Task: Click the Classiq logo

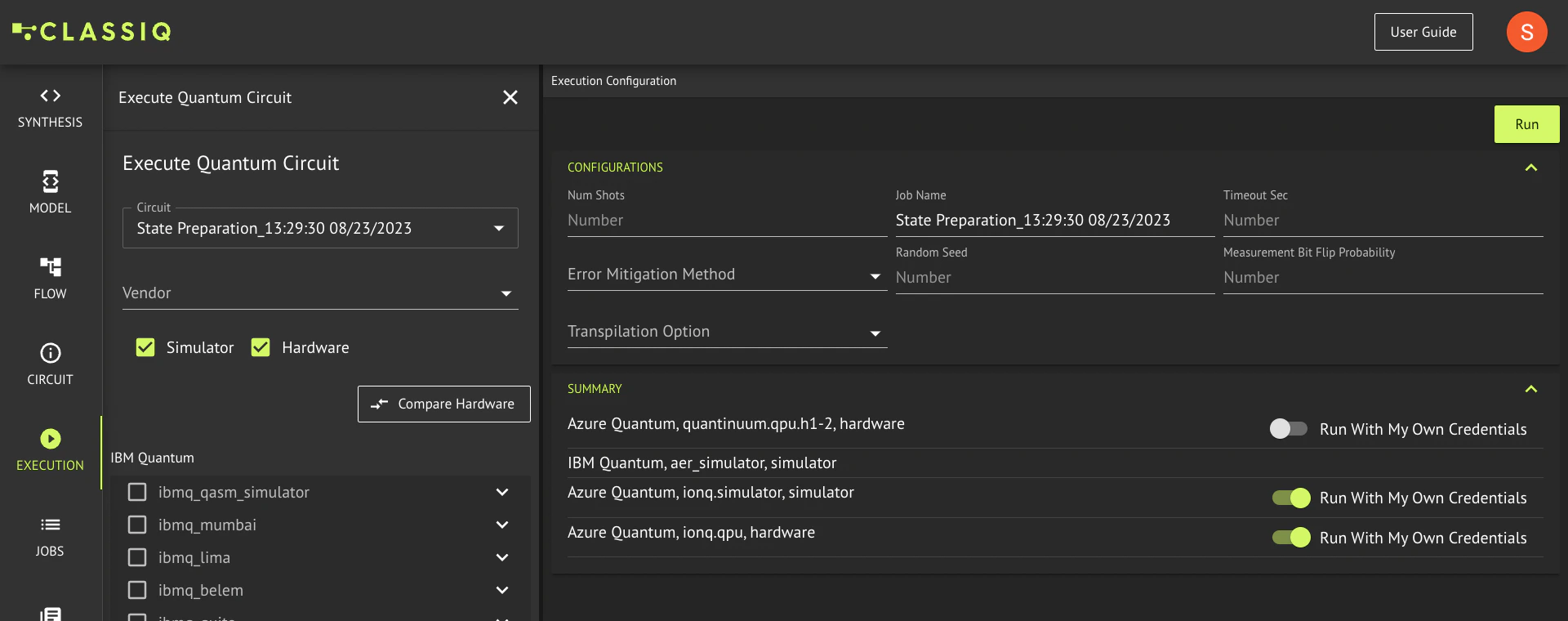Action: point(91,32)
